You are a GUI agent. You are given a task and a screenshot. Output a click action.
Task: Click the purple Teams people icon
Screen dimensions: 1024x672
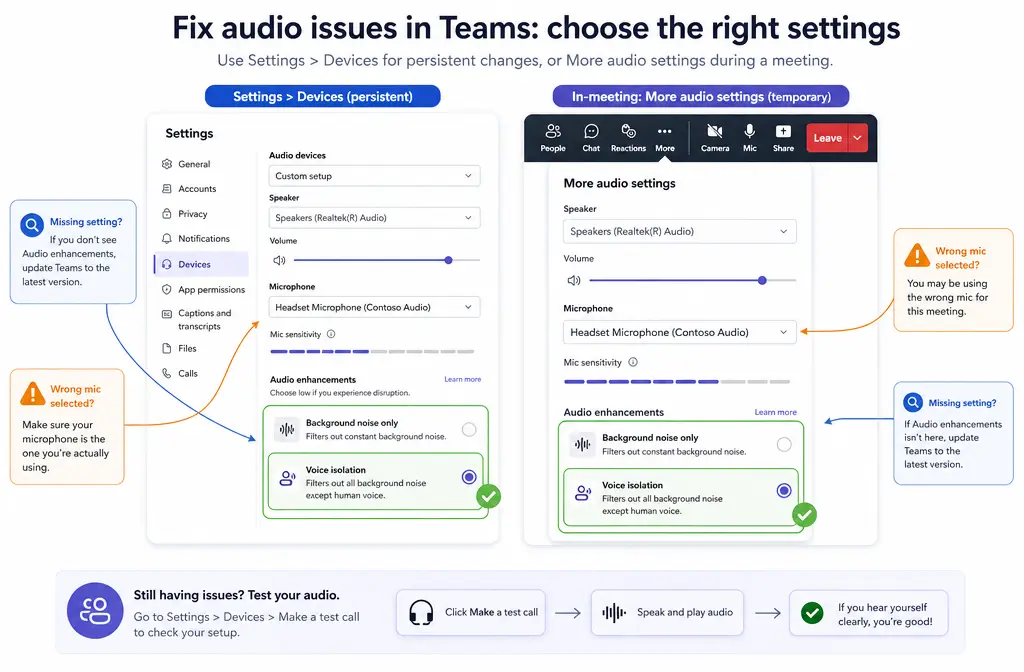click(x=95, y=611)
